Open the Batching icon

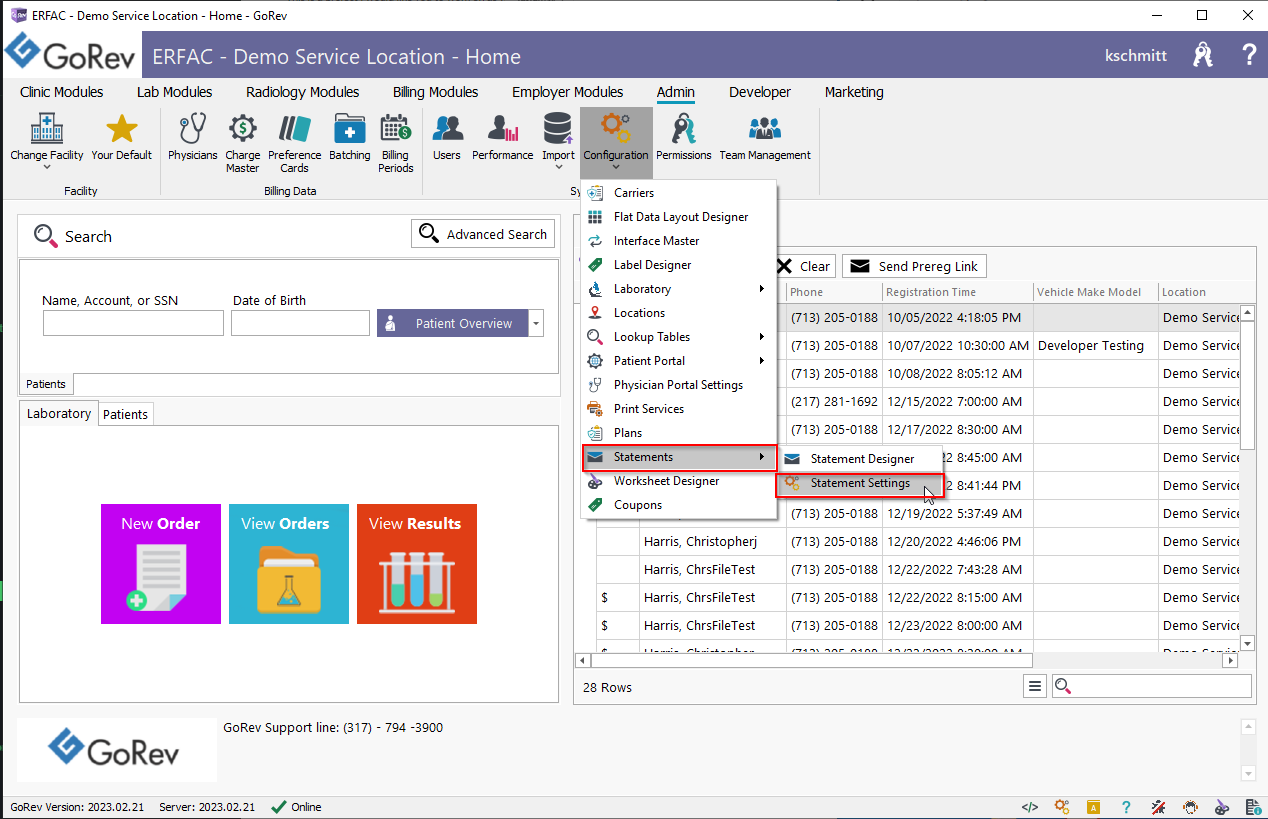point(349,130)
